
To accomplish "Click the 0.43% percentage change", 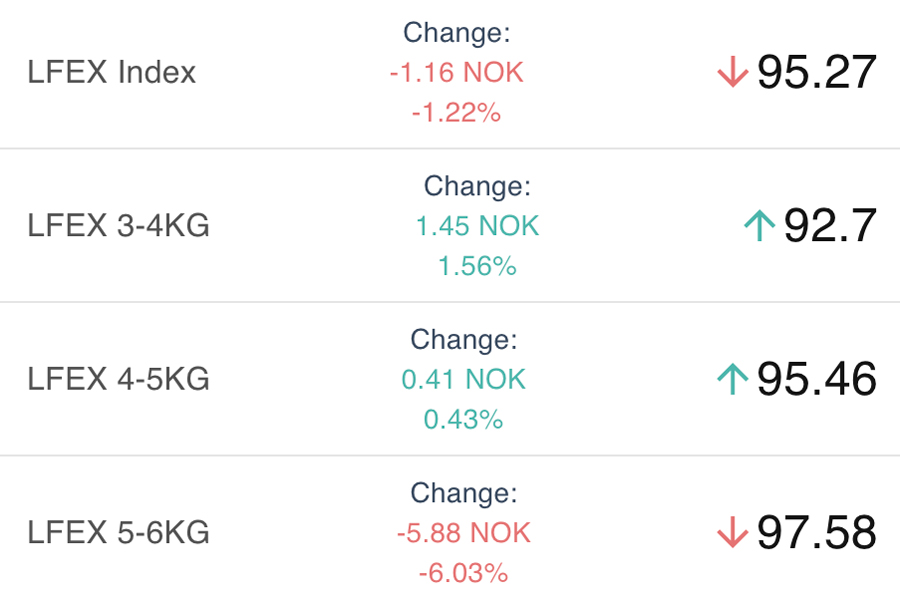I will [463, 419].
